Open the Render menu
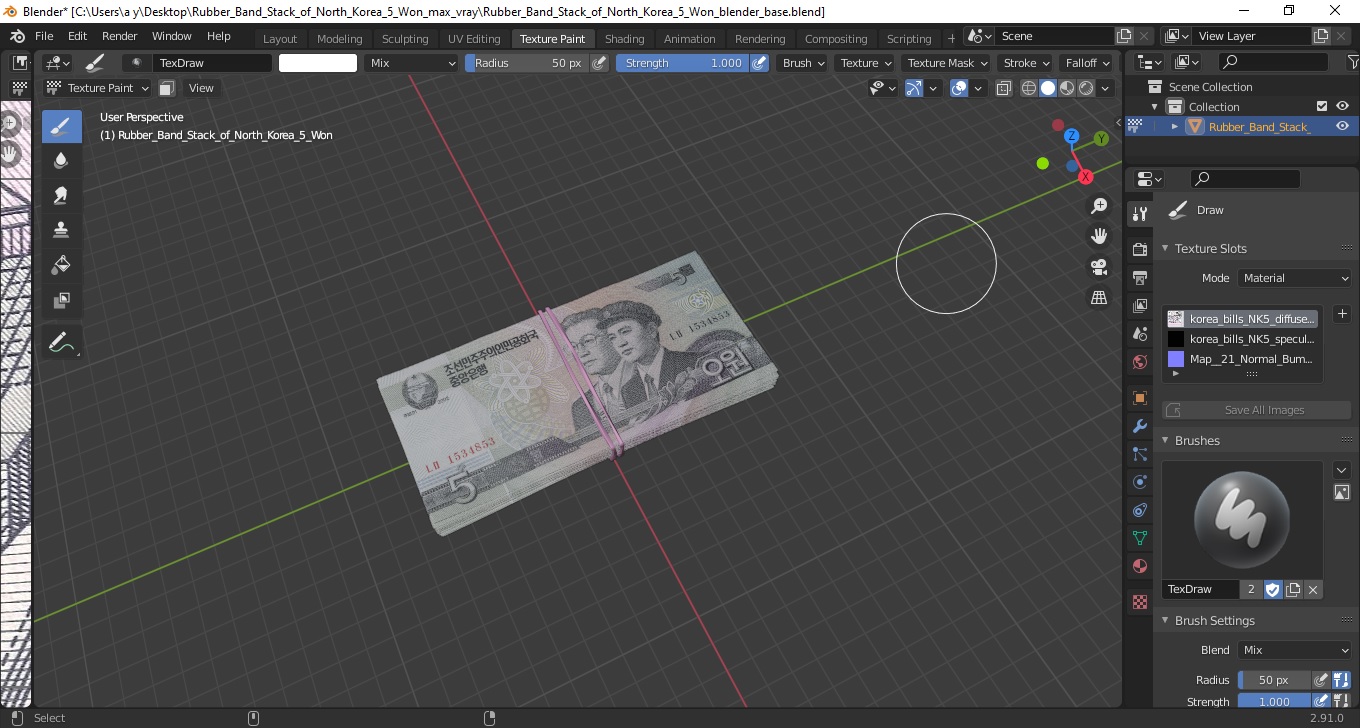1360x728 pixels. coord(119,36)
